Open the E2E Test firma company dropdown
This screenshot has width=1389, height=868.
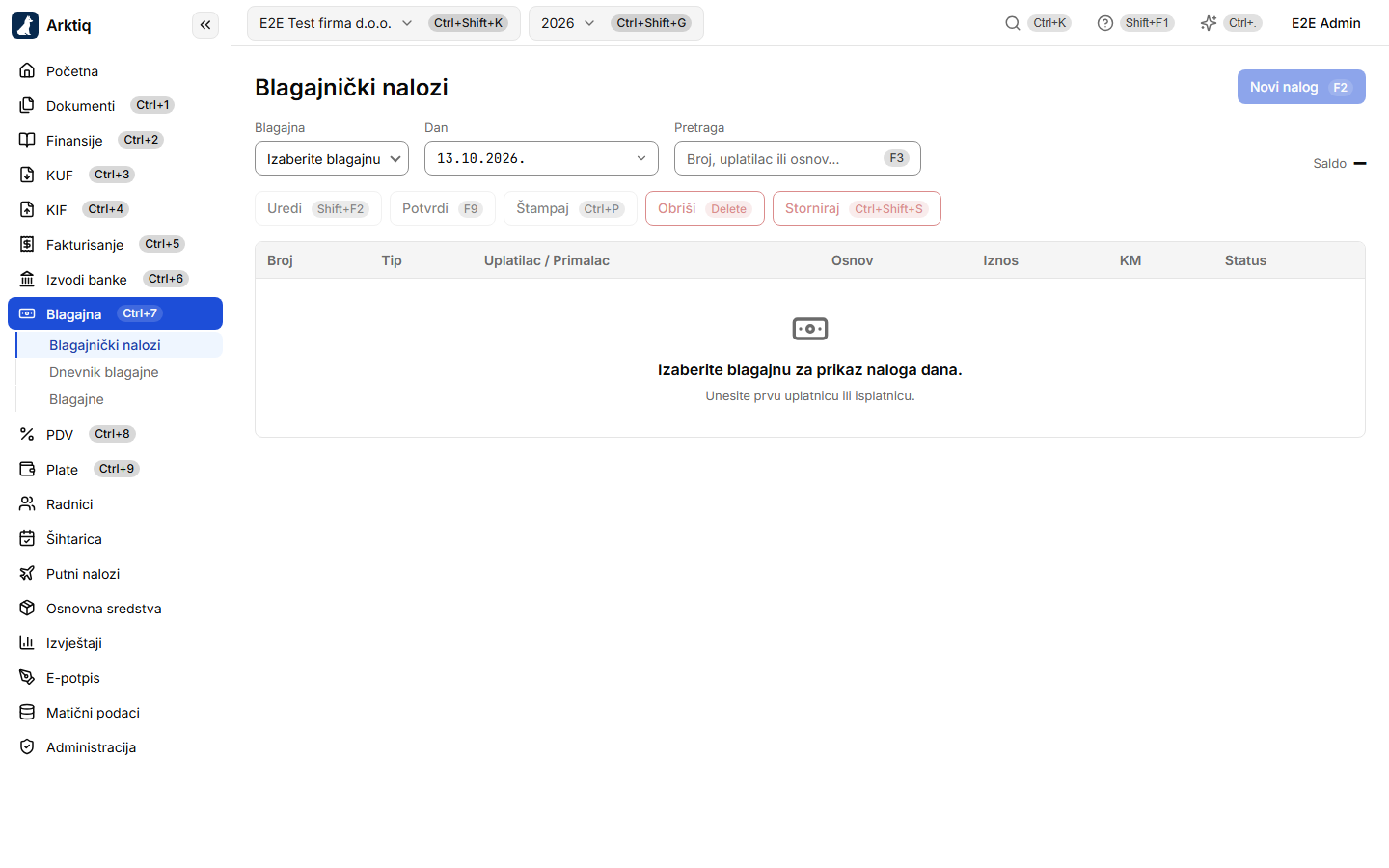[384, 23]
